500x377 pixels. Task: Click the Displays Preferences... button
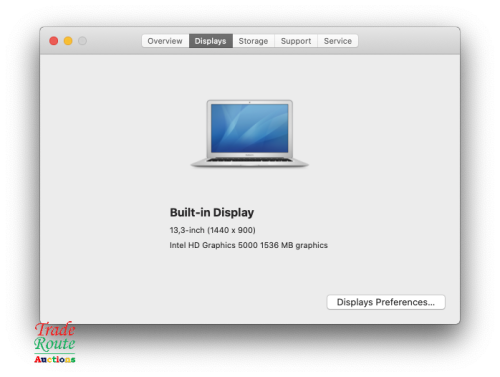[386, 302]
